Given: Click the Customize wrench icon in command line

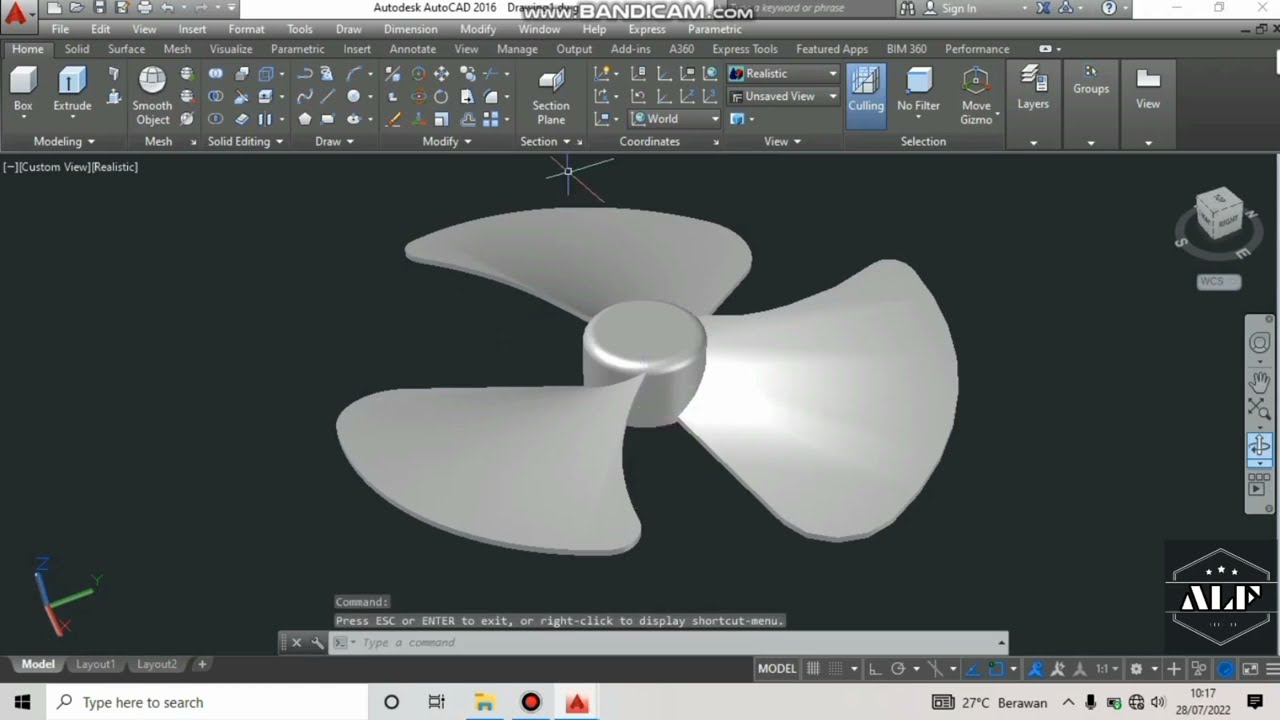Looking at the screenshot, I should point(317,643).
